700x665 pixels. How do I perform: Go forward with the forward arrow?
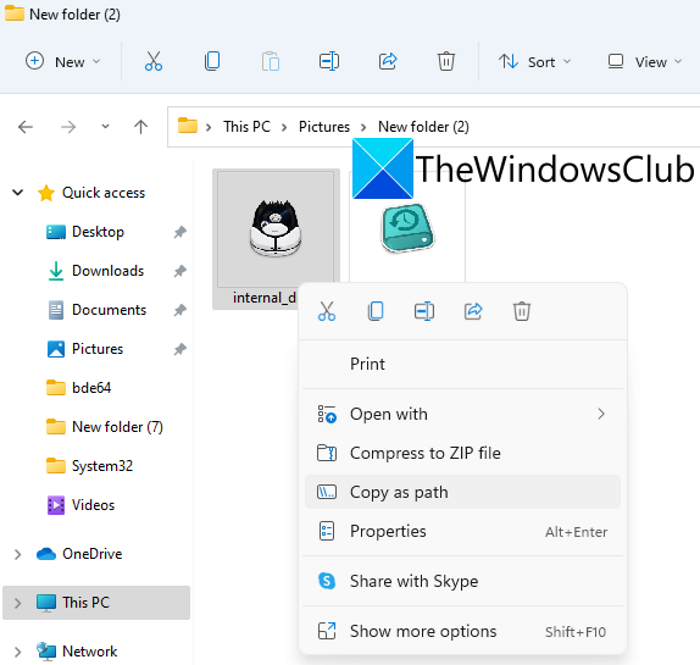[x=68, y=127]
